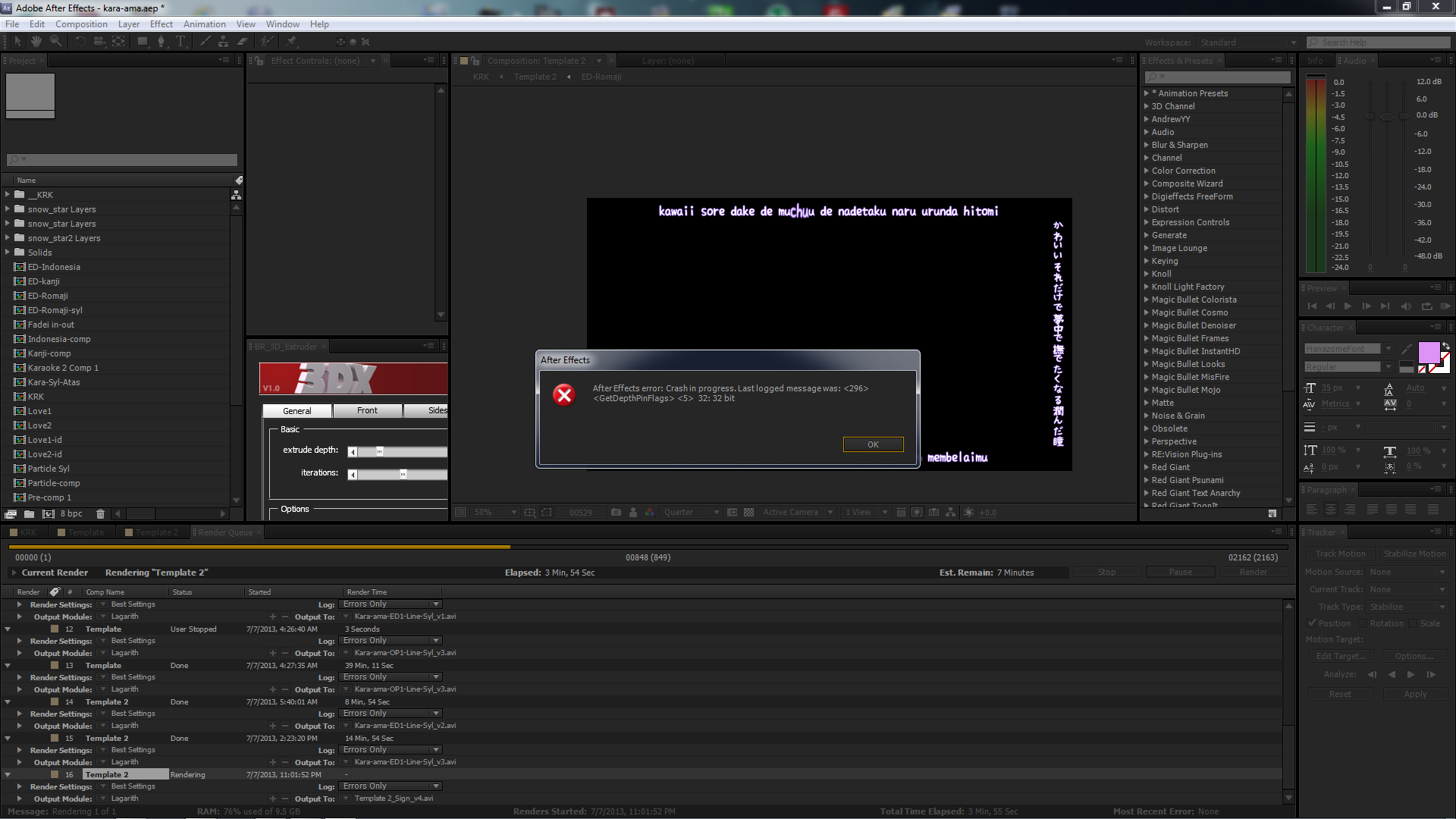Select the Zoom magnifier tool
This screenshot has width=1456, height=819.
click(x=55, y=41)
